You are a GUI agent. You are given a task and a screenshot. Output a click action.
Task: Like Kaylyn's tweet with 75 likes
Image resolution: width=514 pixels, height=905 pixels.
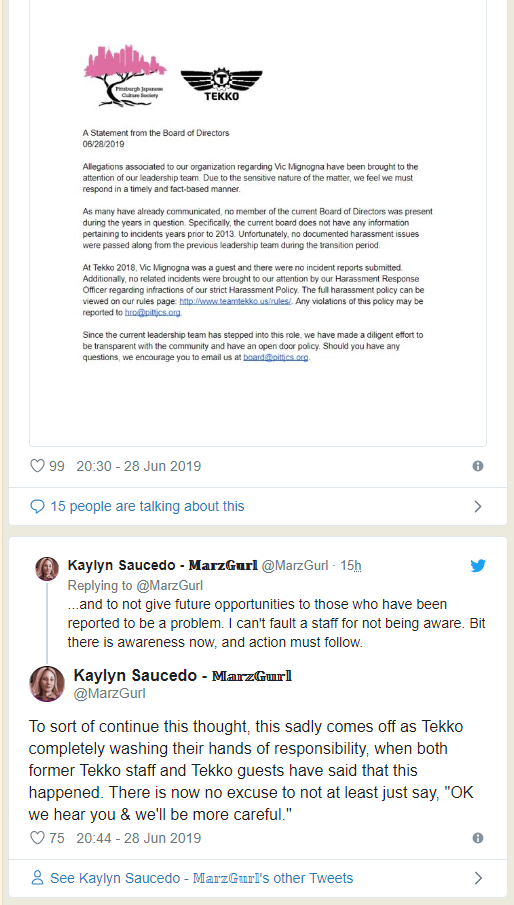click(37, 837)
